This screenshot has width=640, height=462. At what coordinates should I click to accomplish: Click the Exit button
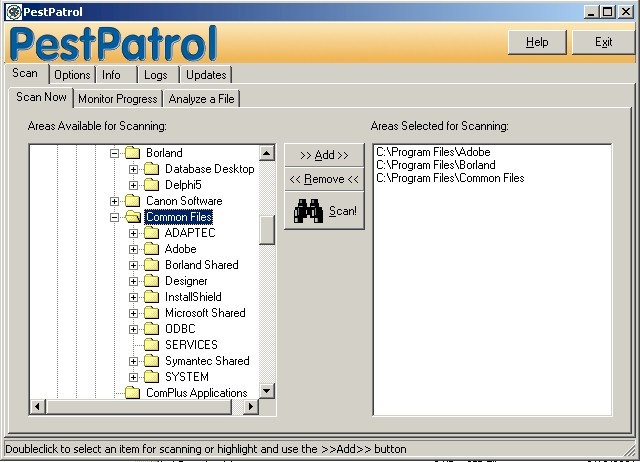pyautogui.click(x=603, y=42)
